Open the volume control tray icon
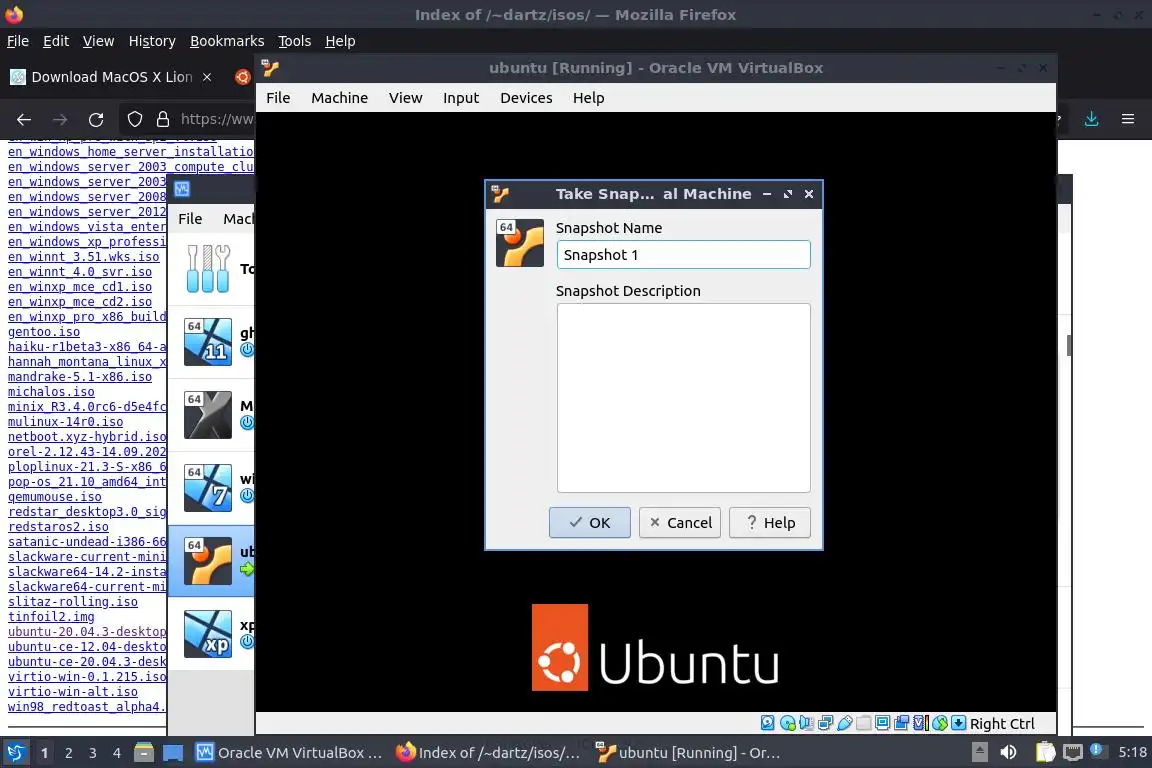The height and width of the screenshot is (768, 1152). 1009,753
